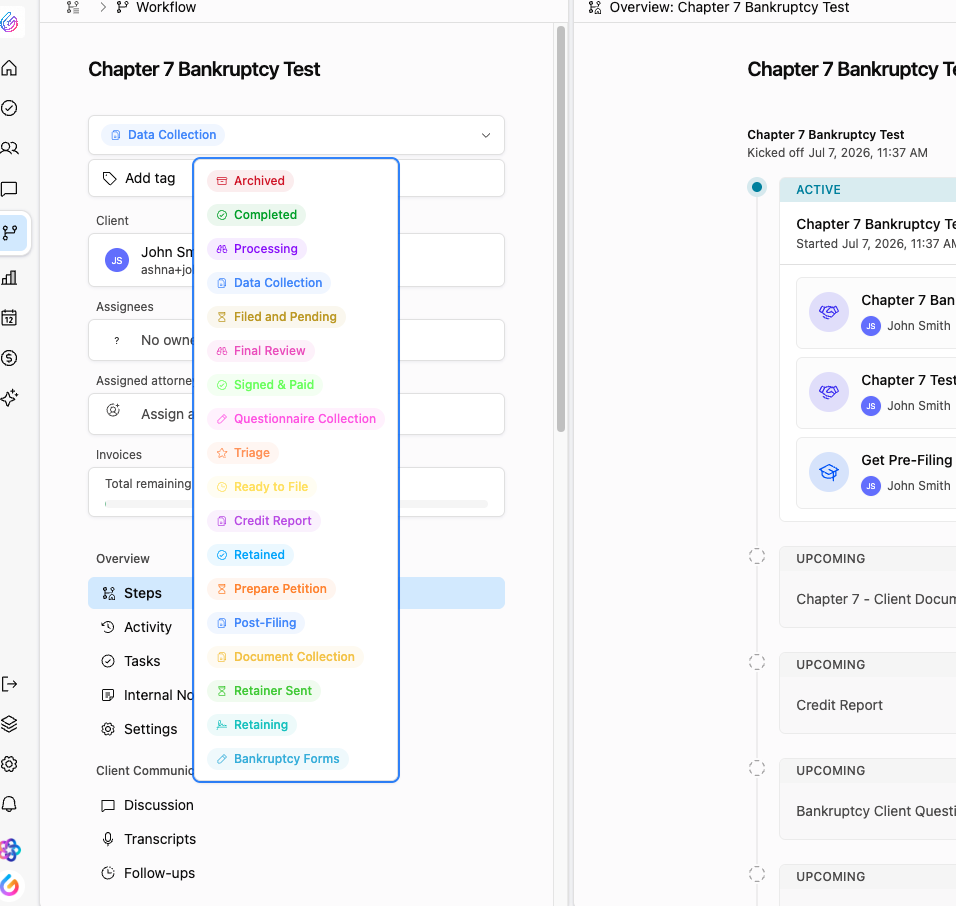Click the invoices total remaining progress bar
Viewport: 956px width, 906px height.
click(296, 504)
